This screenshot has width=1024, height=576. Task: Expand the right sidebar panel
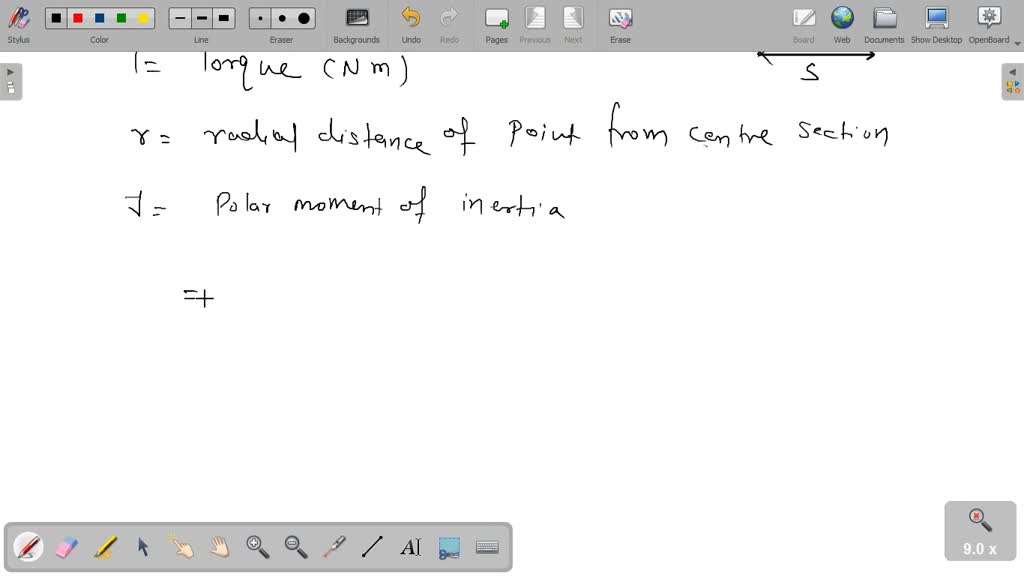coord(1014,71)
